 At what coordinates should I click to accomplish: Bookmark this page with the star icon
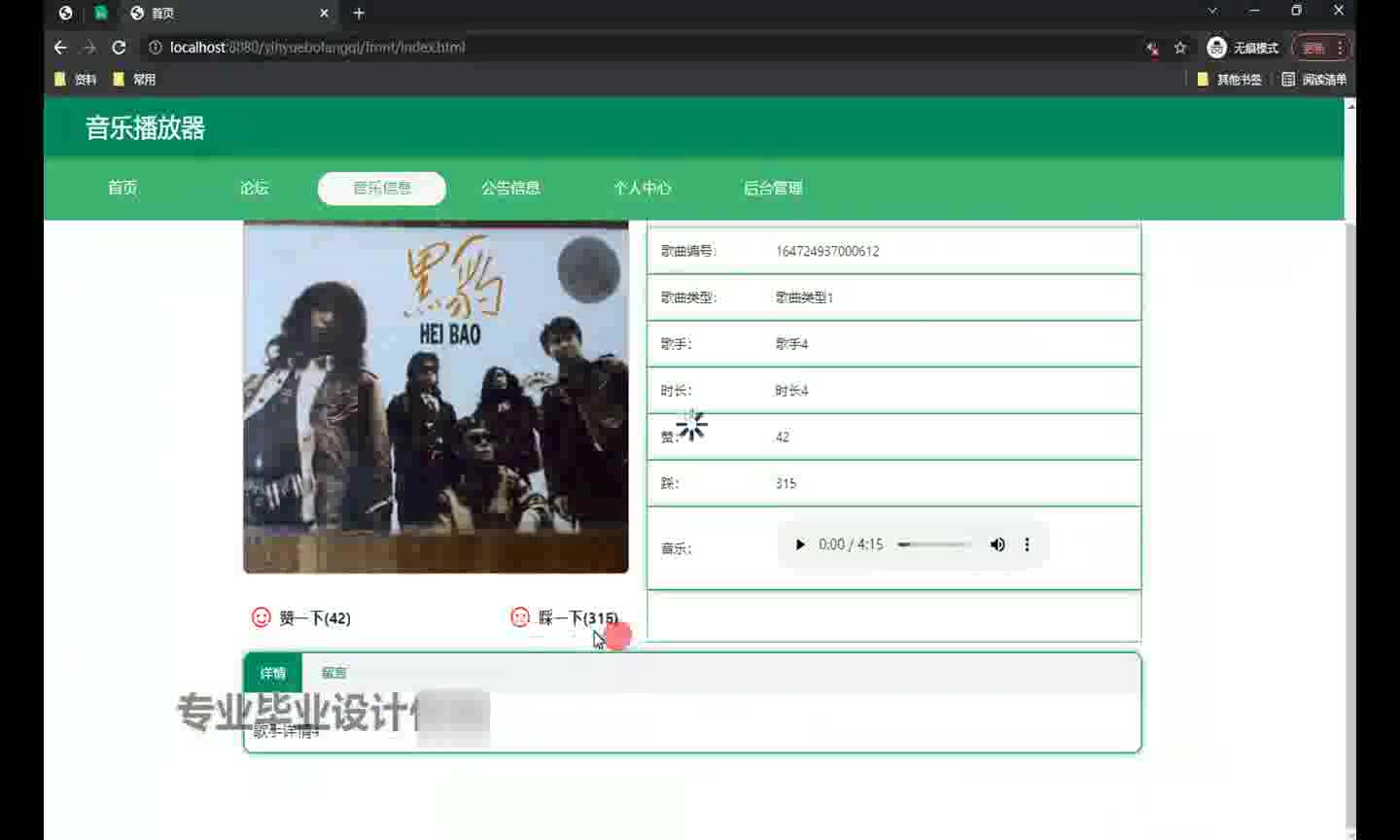coord(1180,47)
